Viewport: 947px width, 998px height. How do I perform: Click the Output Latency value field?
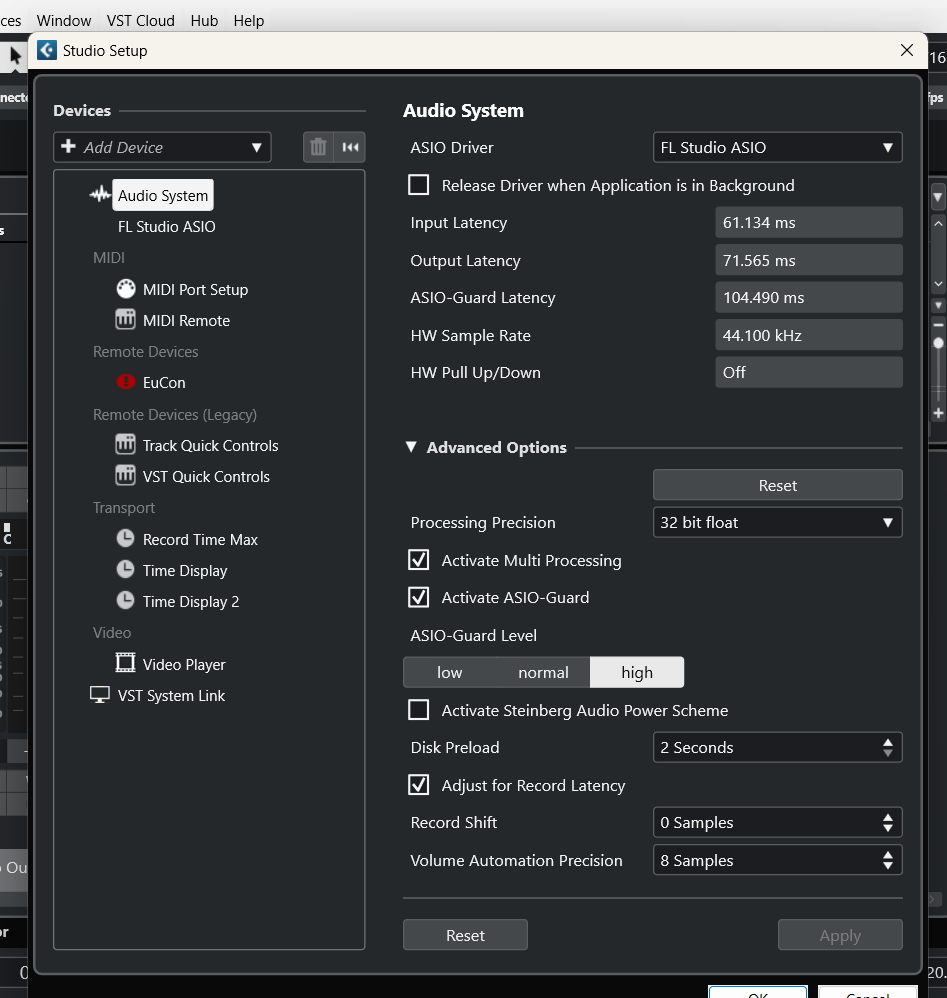[x=808, y=260]
